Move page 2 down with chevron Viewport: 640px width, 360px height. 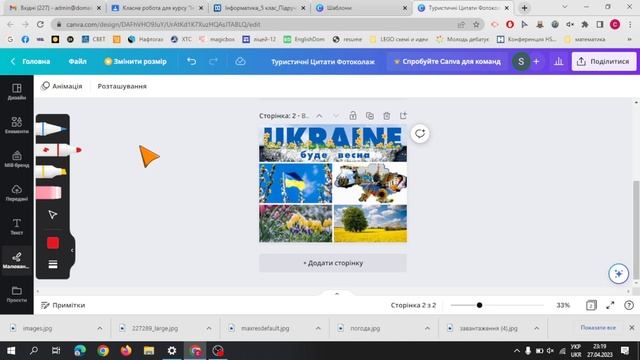click(336, 116)
